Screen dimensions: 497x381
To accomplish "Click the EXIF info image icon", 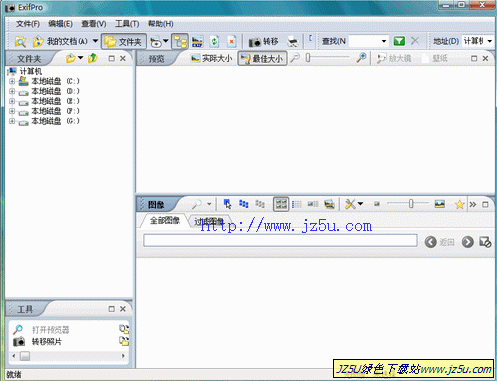I will click(197, 41).
